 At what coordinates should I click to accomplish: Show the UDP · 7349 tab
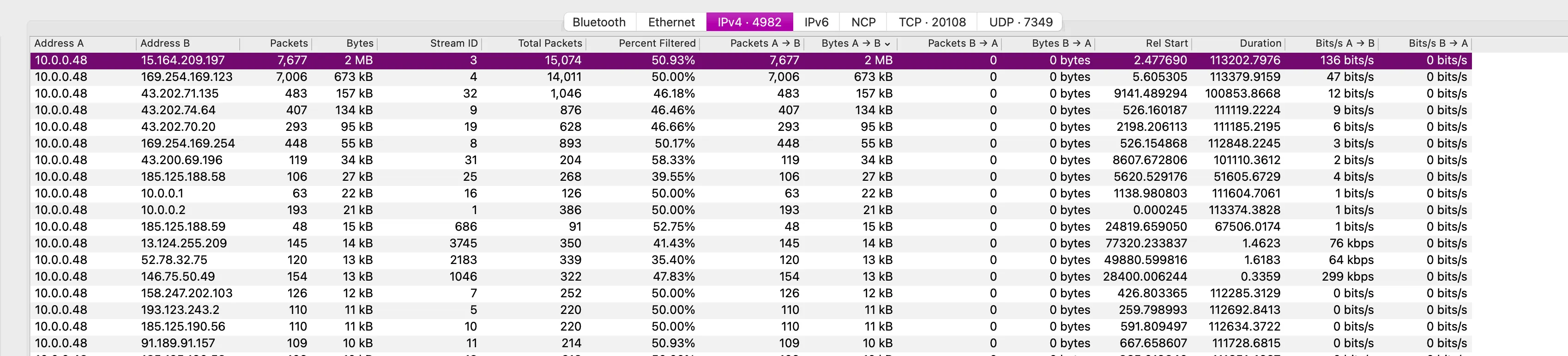[x=1020, y=22]
